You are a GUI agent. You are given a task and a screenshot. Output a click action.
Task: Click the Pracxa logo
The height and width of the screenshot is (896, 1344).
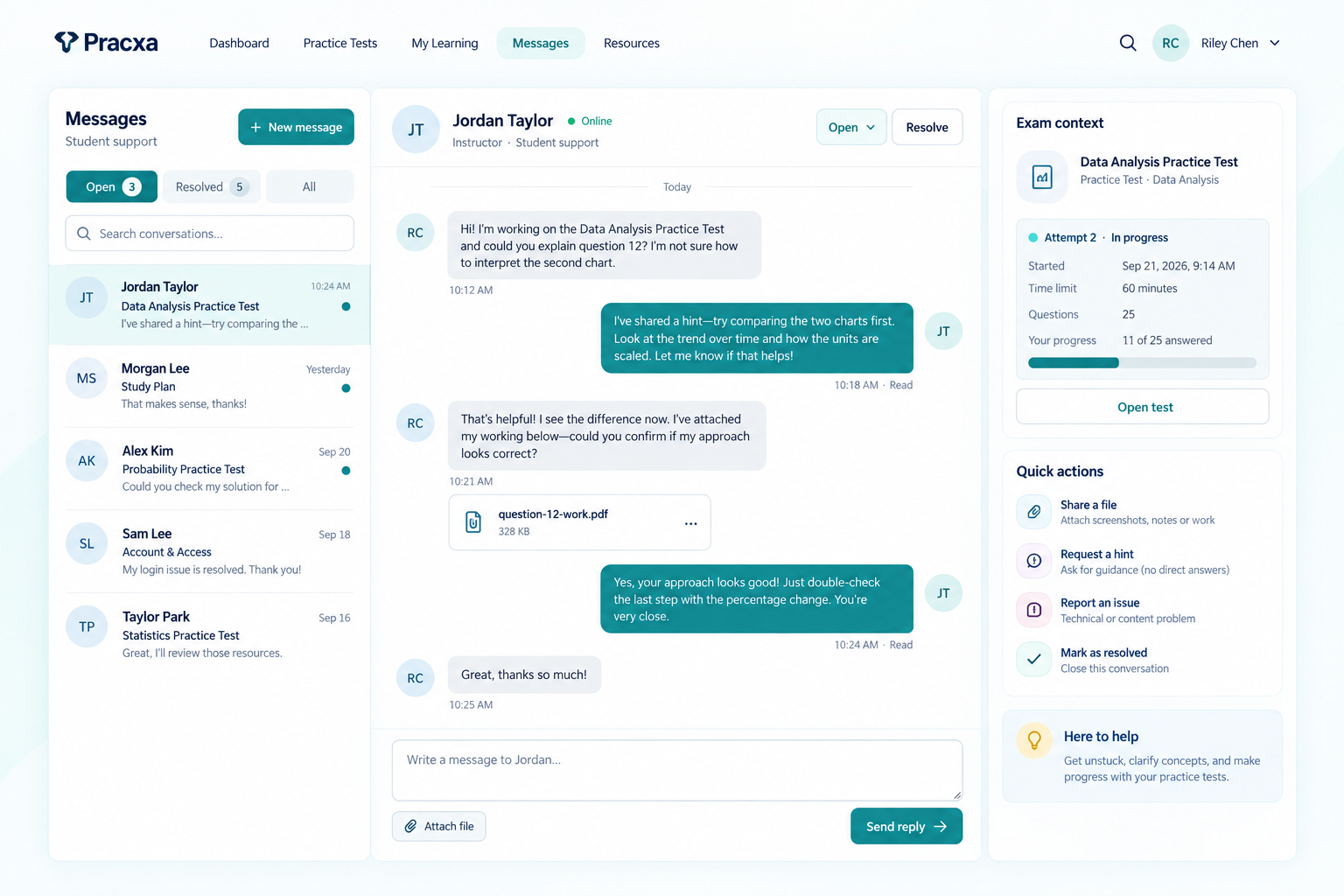(106, 42)
